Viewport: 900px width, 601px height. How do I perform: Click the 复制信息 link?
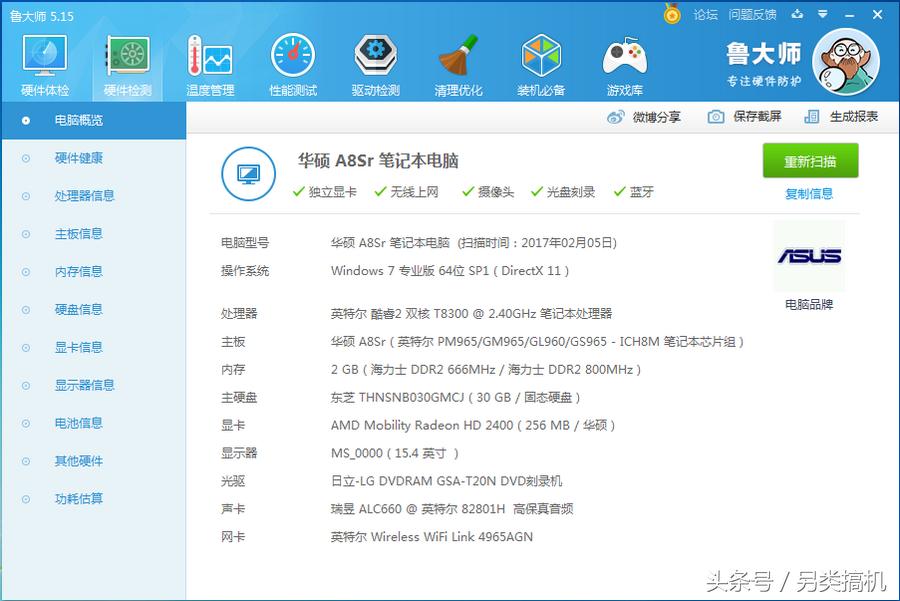click(x=811, y=192)
